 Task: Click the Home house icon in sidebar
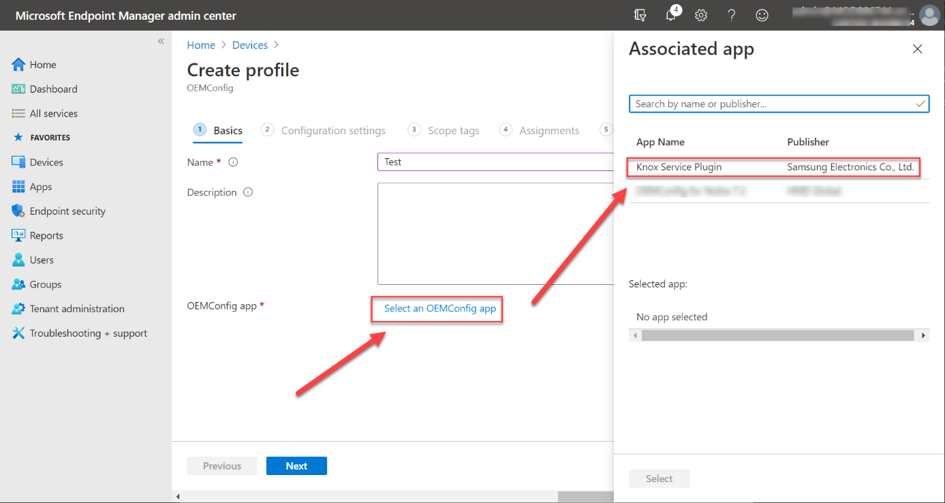[x=19, y=64]
